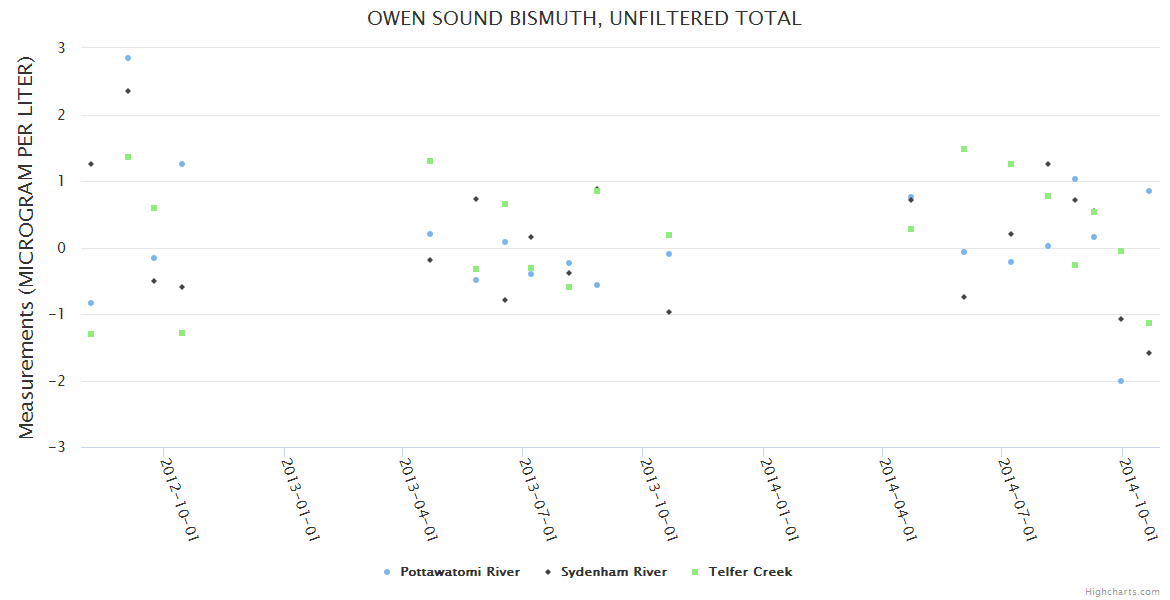Select the black diamond near −1 above 2013-10-01
The image size is (1170, 600).
[669, 312]
